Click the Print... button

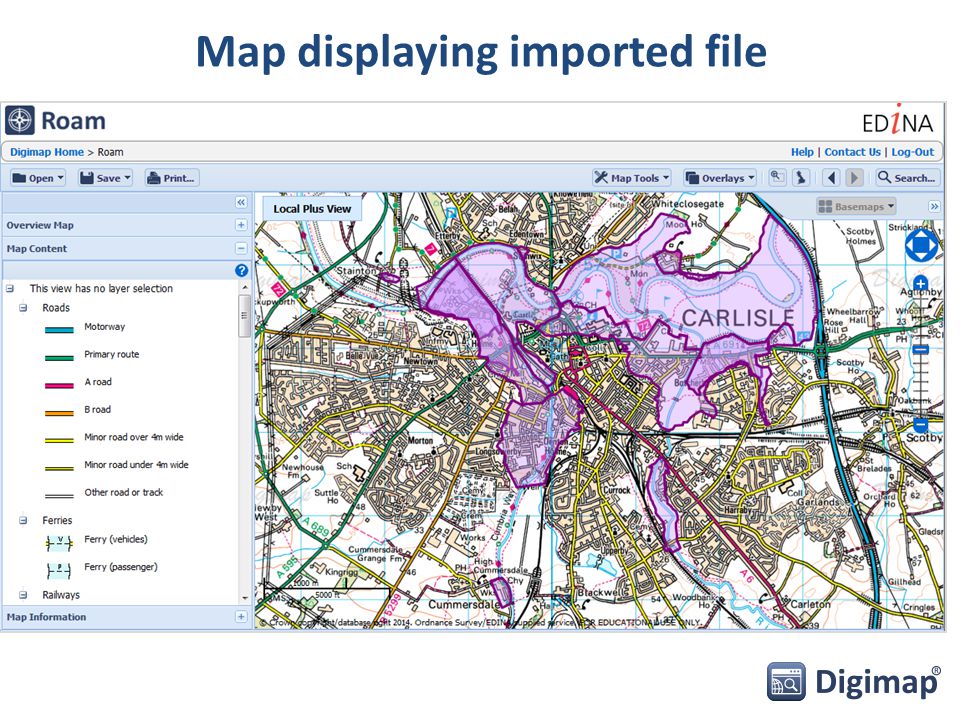click(172, 178)
